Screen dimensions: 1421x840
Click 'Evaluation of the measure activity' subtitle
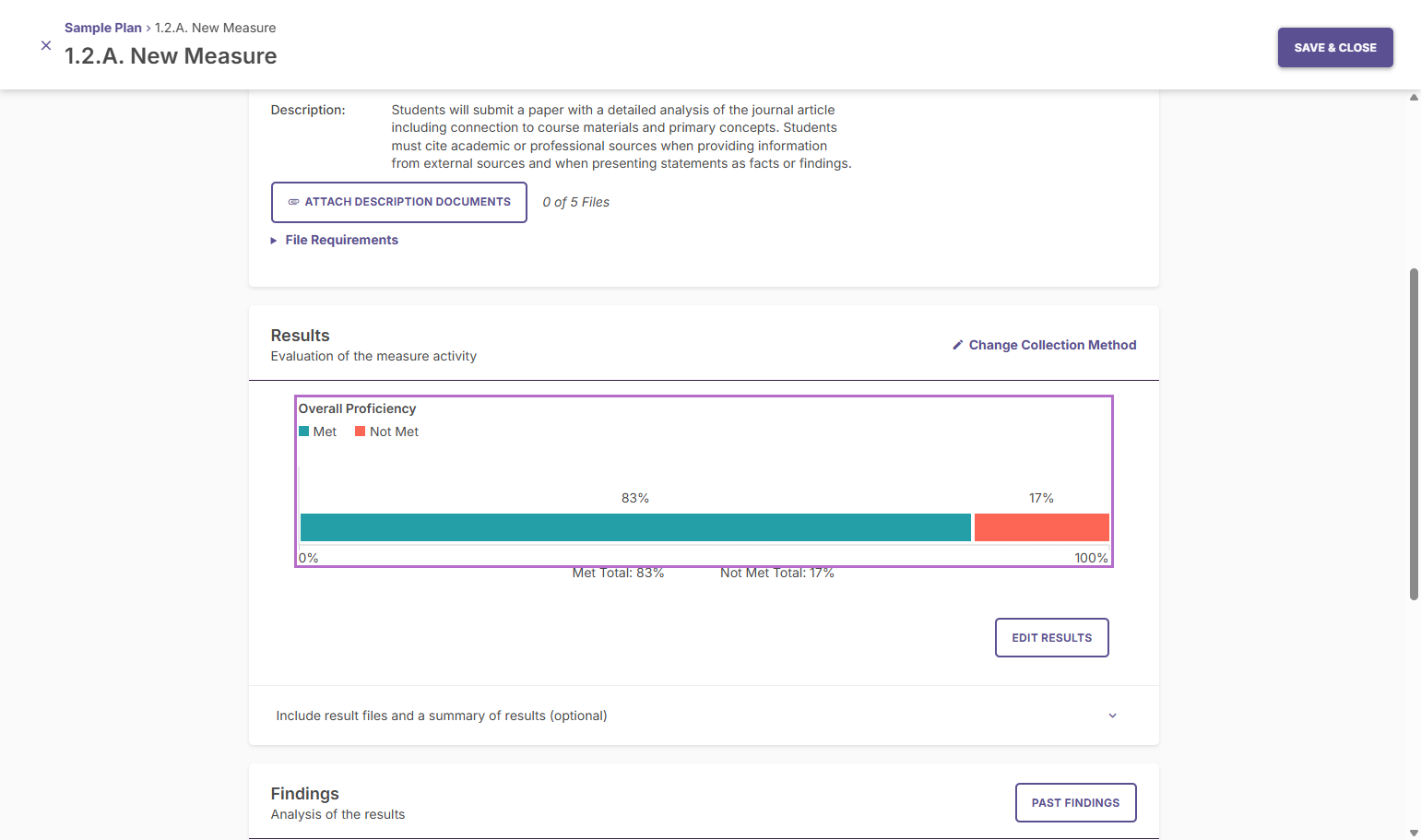(x=374, y=356)
